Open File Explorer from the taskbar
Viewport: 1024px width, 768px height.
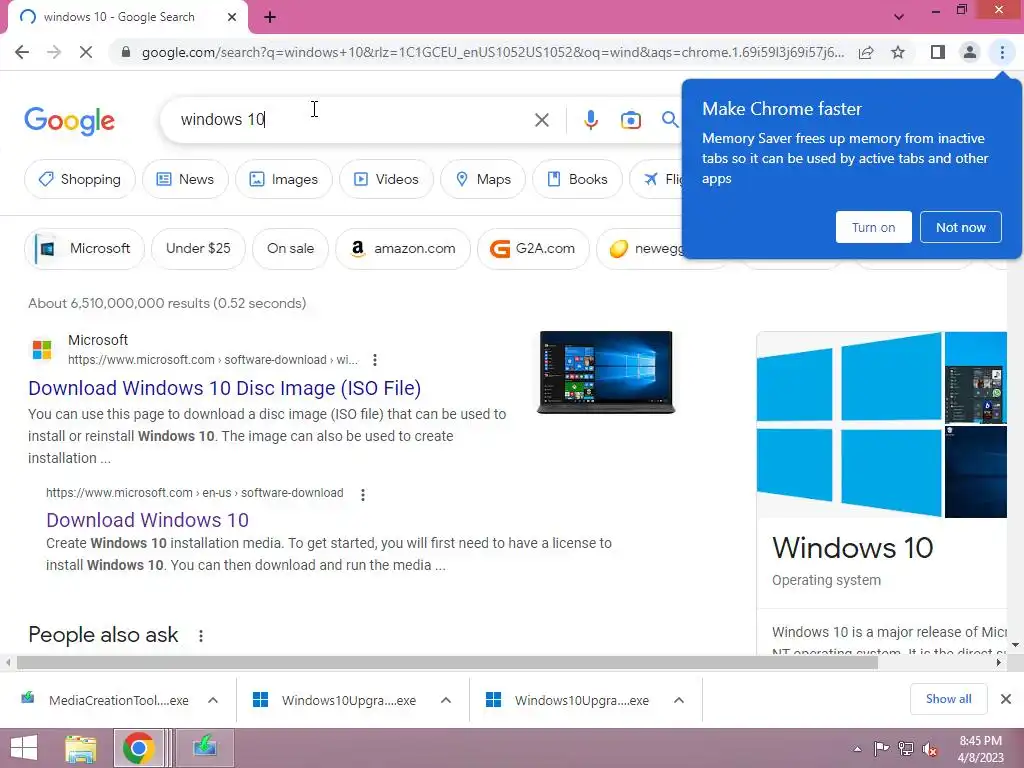80,748
